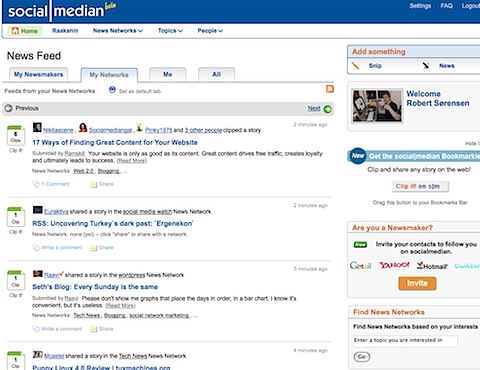
Task: Switch to the Me tab
Action: tap(168, 74)
